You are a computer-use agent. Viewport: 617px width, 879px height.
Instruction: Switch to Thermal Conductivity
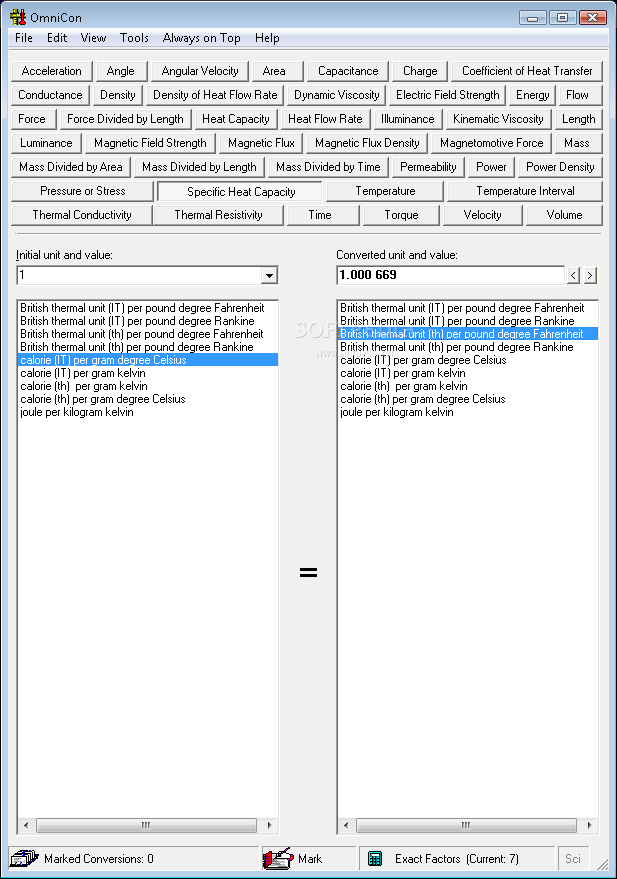coord(82,216)
